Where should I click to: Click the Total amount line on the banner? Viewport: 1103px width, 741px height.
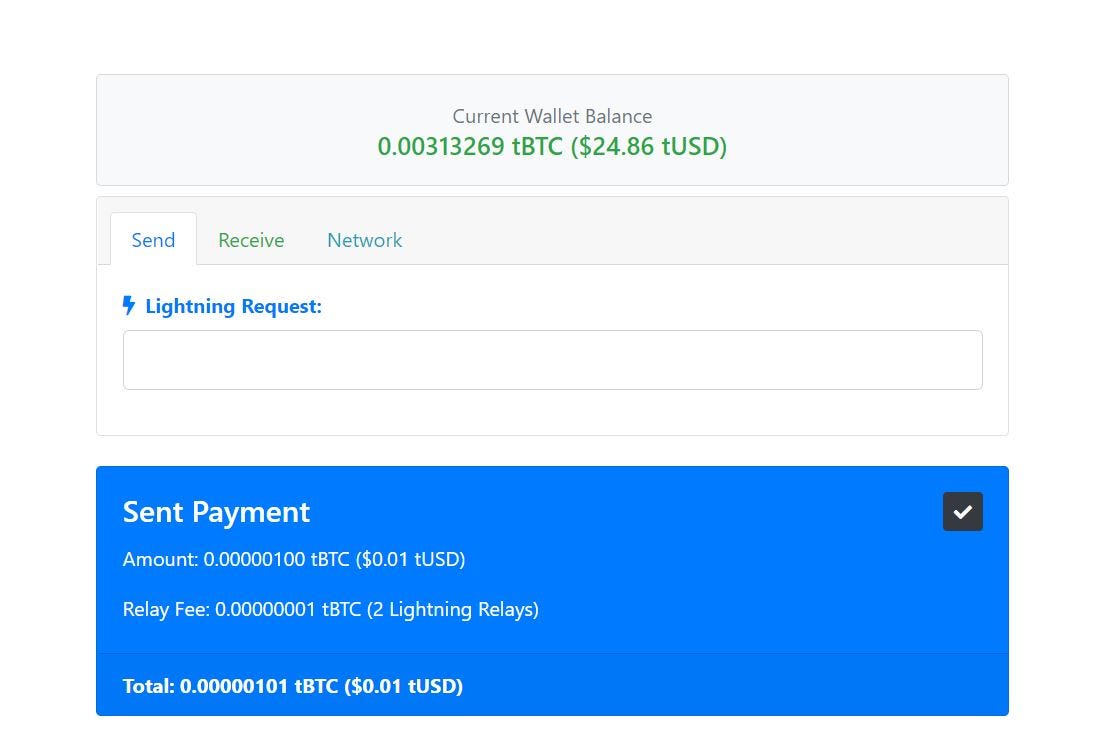coord(292,686)
